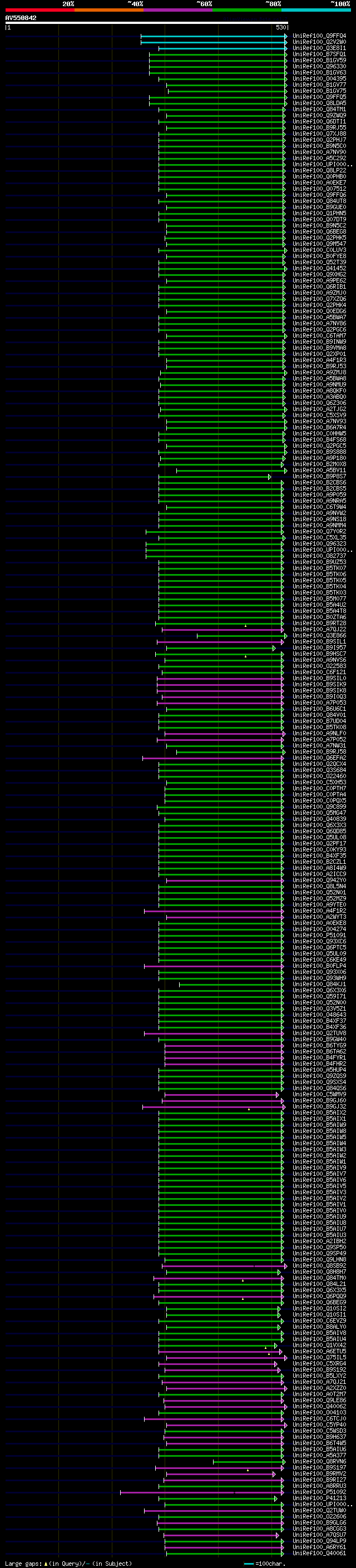Select the UniRef100_B9I957 label
This screenshot has width=356, height=1568.
[x=319, y=647]
